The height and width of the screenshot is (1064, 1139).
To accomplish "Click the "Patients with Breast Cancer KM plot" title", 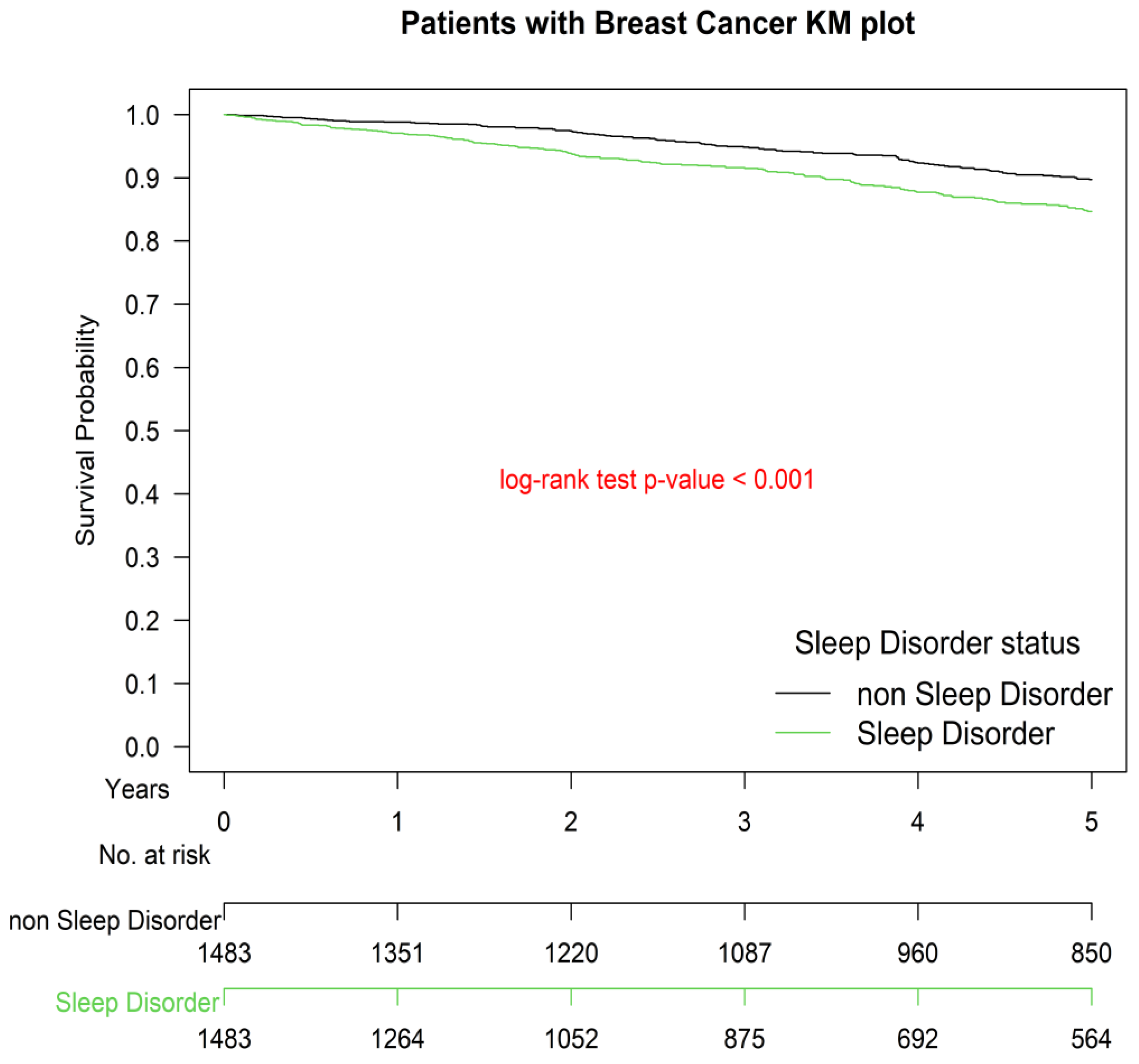I will (x=657, y=24).
